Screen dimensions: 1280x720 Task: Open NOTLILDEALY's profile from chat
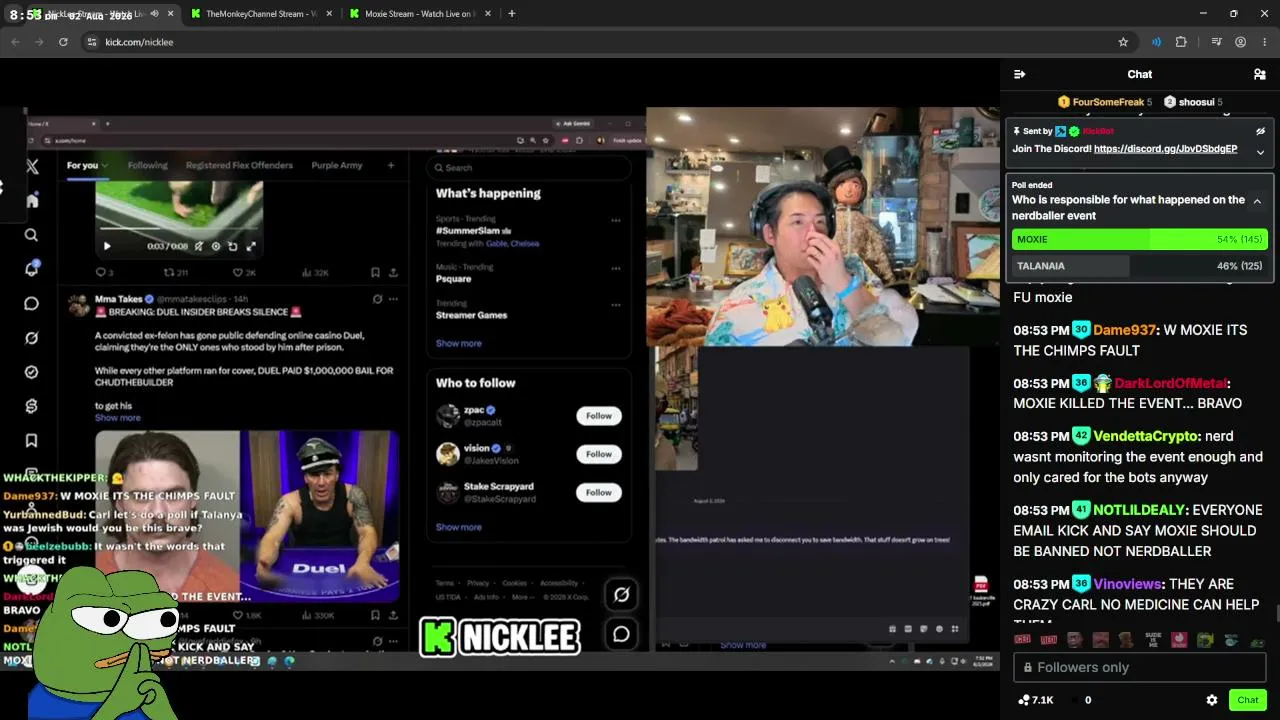tap(1139, 510)
